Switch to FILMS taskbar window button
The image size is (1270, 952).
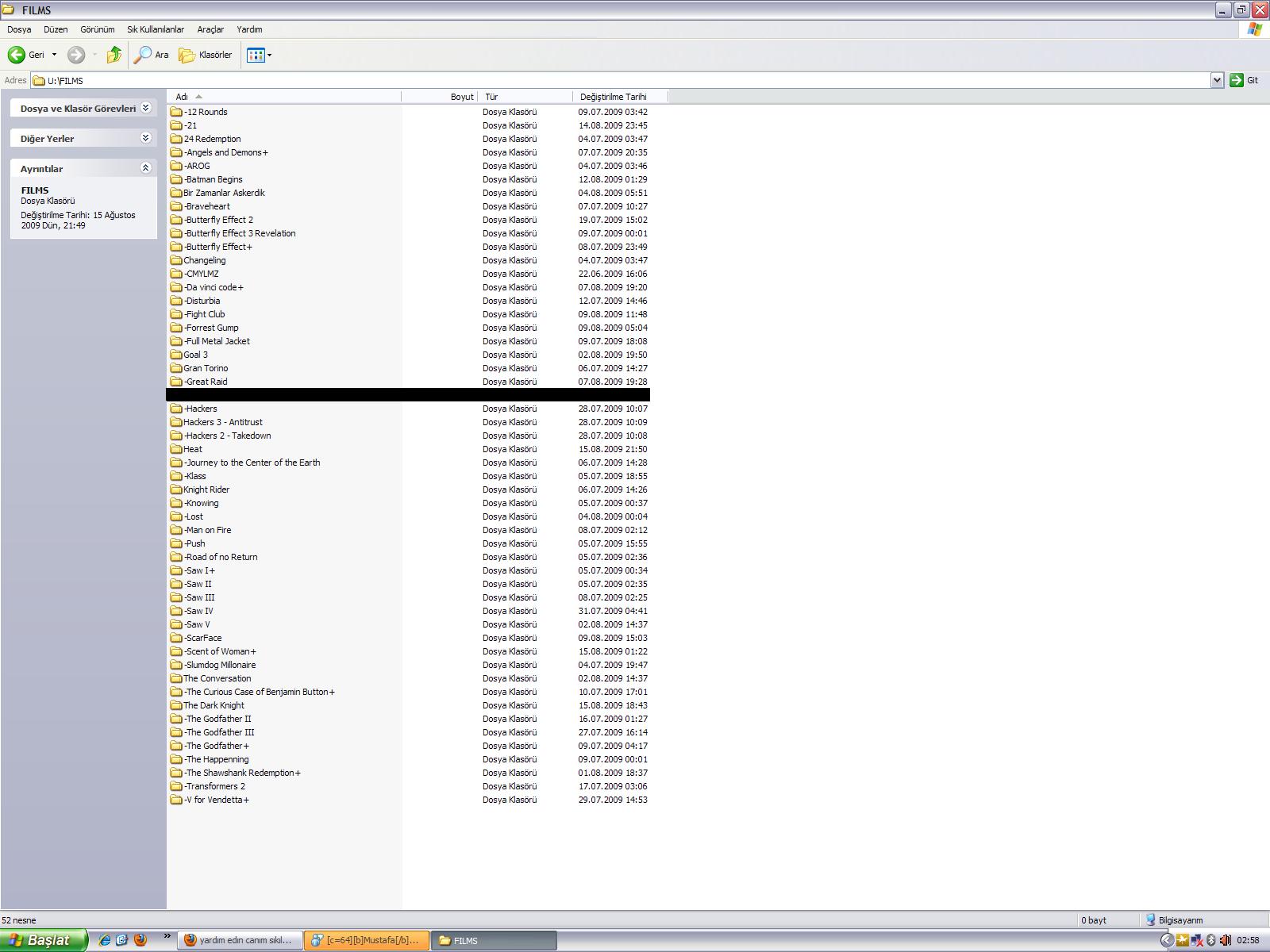click(x=494, y=940)
